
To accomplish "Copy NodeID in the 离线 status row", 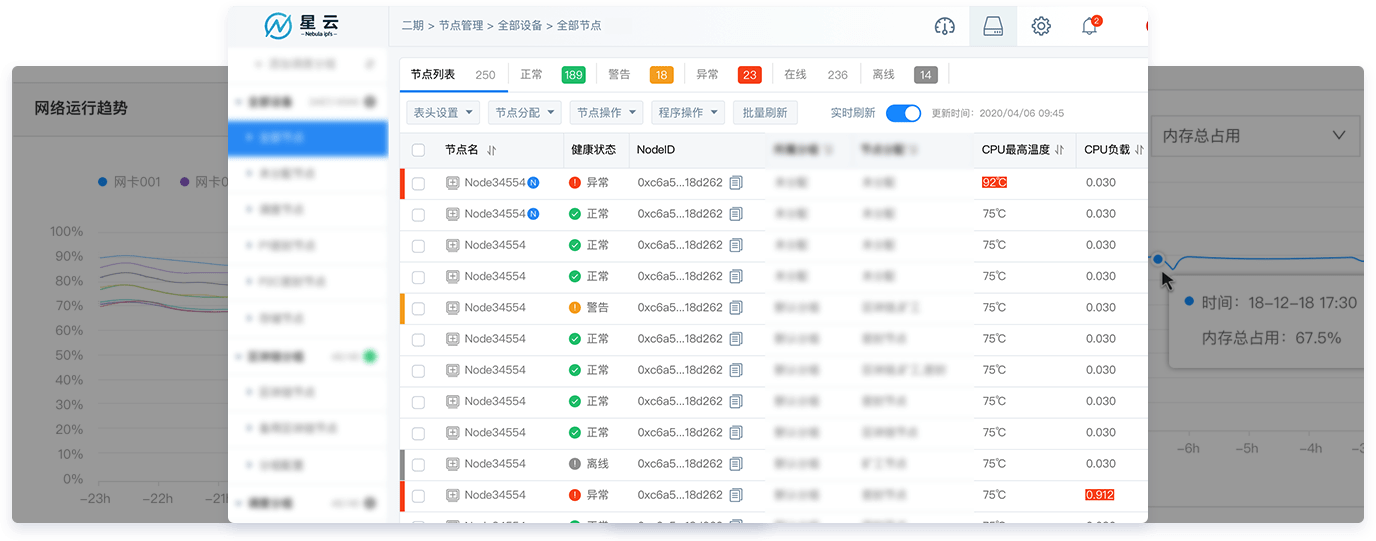I will coord(736,464).
